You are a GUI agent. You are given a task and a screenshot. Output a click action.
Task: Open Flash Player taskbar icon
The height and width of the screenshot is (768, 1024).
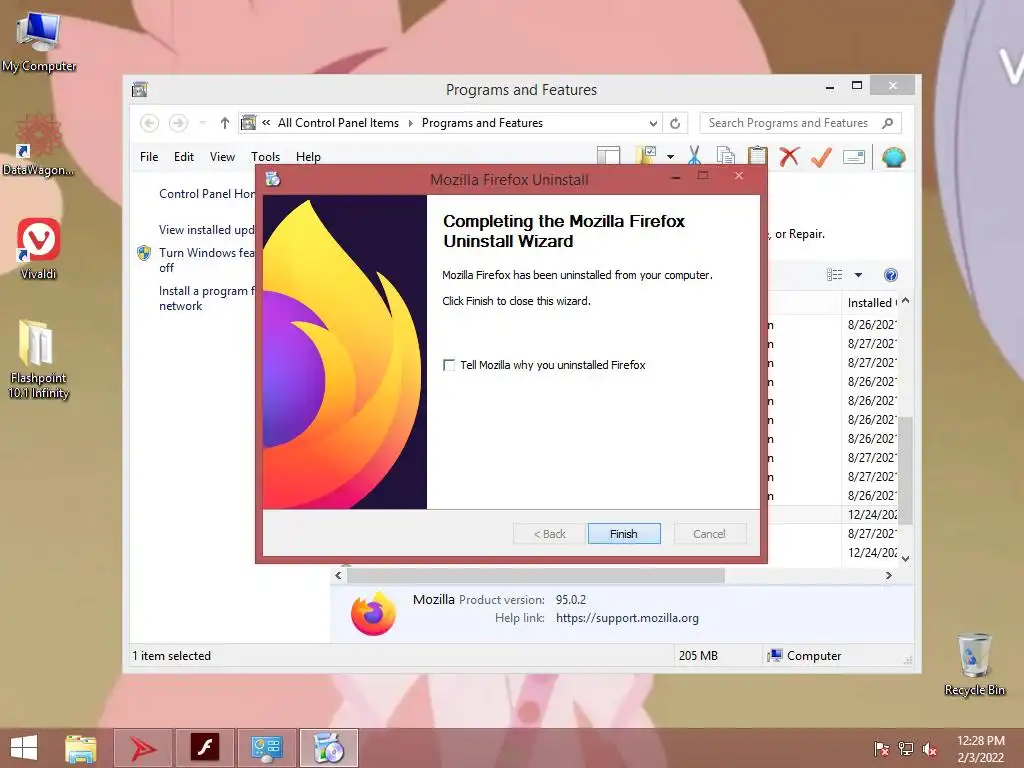click(204, 748)
